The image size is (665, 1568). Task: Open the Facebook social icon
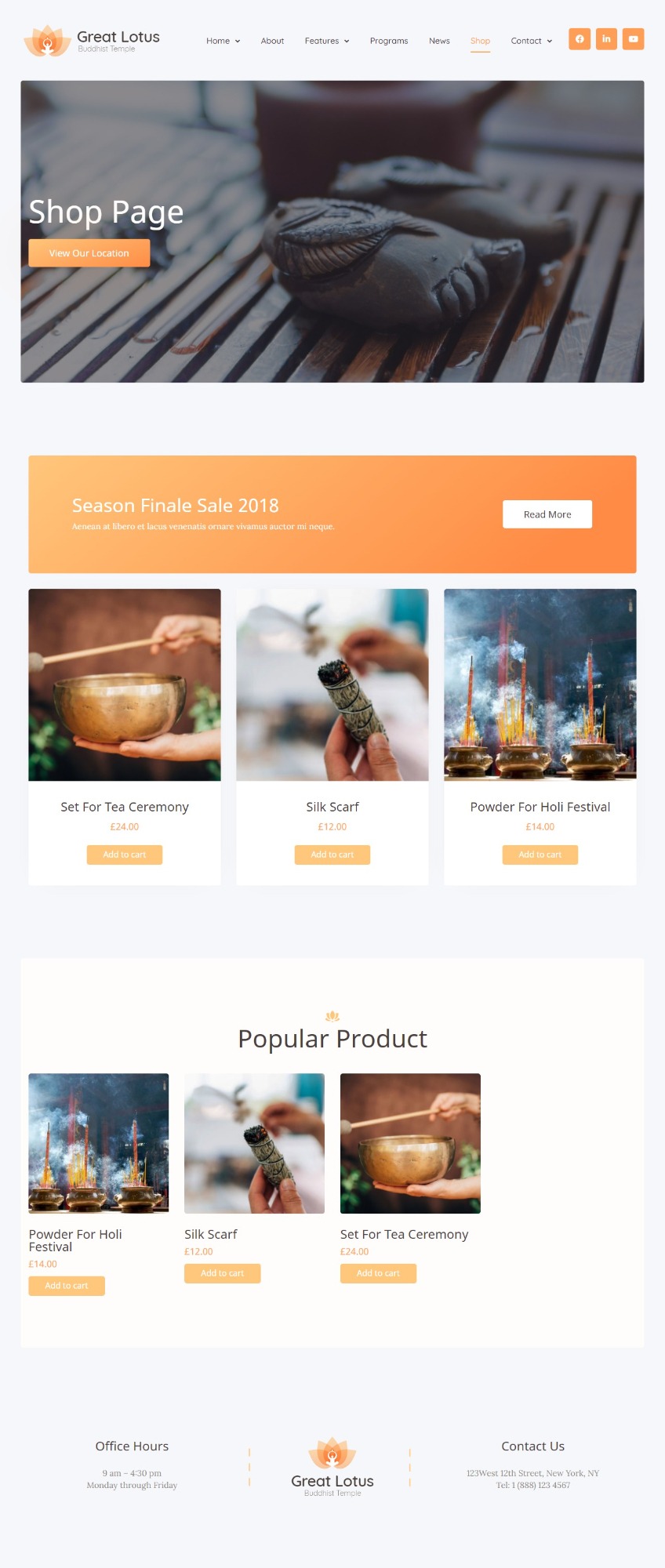[580, 39]
